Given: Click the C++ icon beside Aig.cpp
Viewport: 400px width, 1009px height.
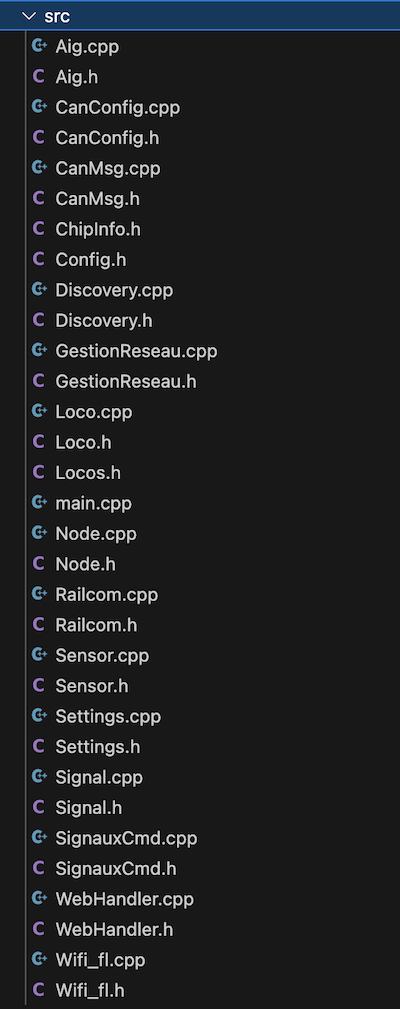Looking at the screenshot, I should click(x=39, y=46).
